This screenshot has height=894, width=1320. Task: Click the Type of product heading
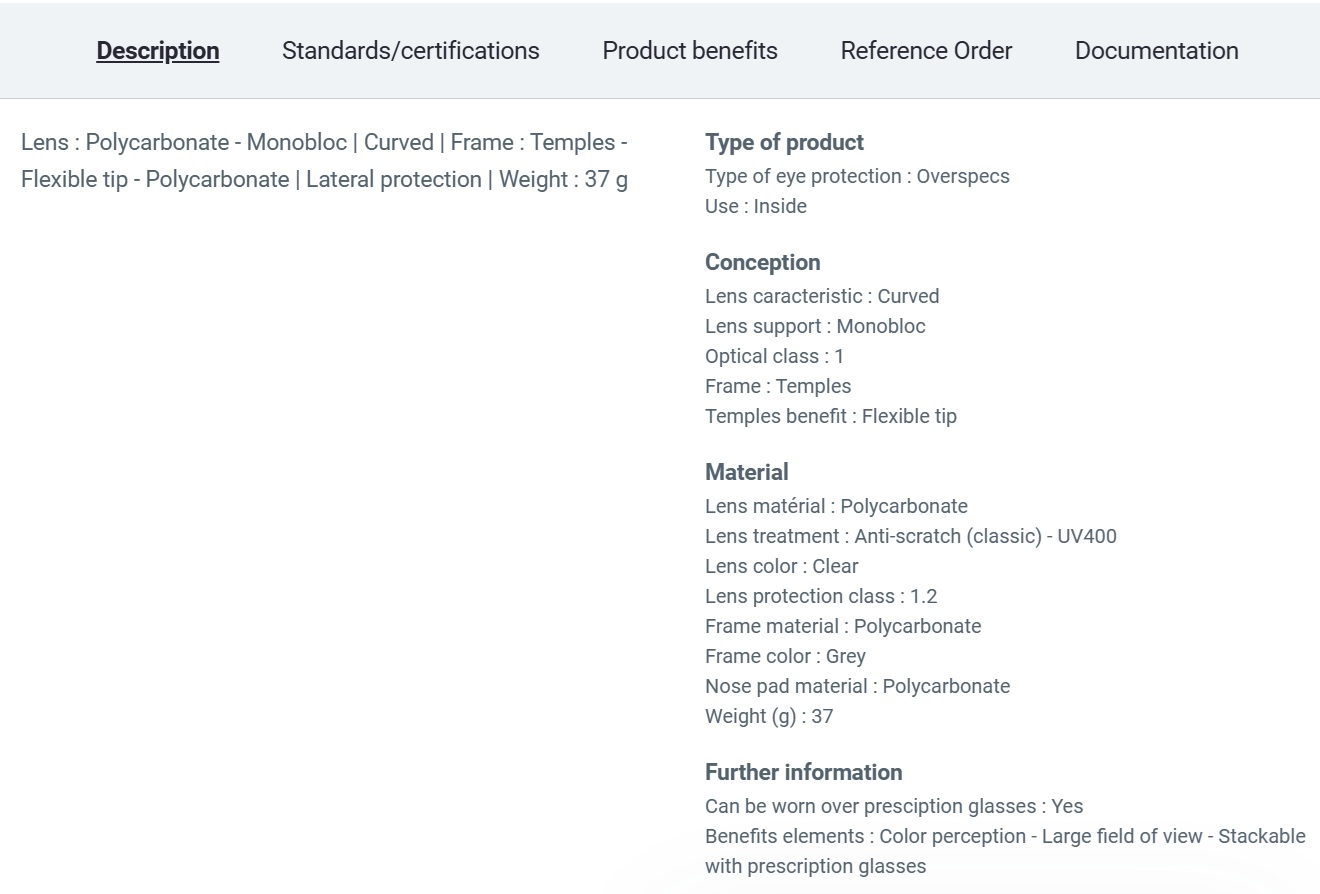[784, 142]
